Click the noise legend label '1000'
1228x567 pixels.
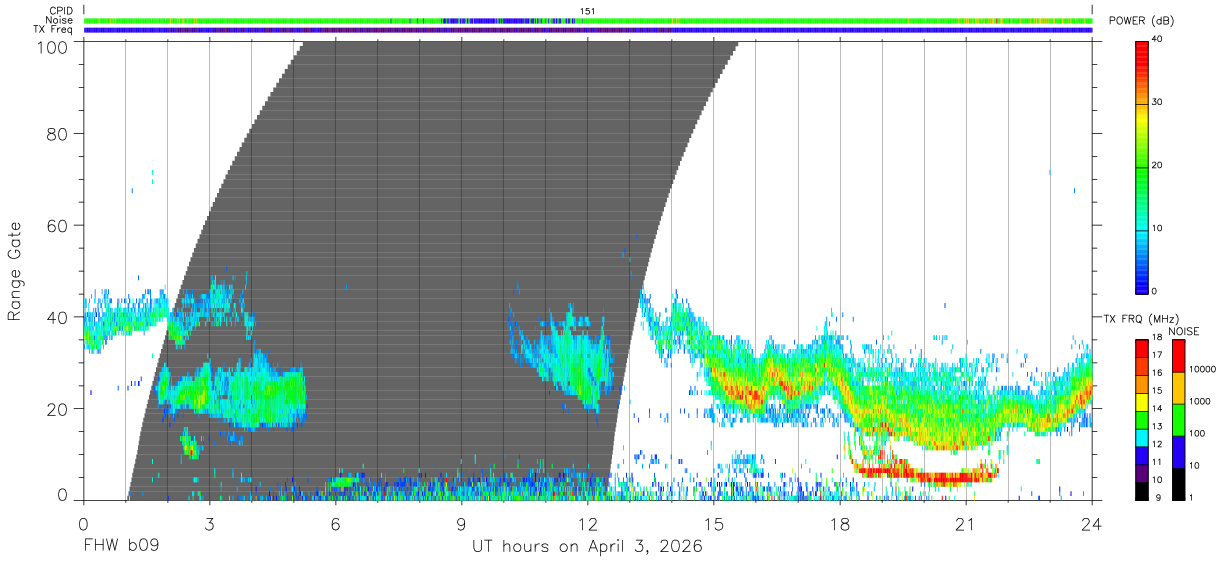[x=1198, y=401]
